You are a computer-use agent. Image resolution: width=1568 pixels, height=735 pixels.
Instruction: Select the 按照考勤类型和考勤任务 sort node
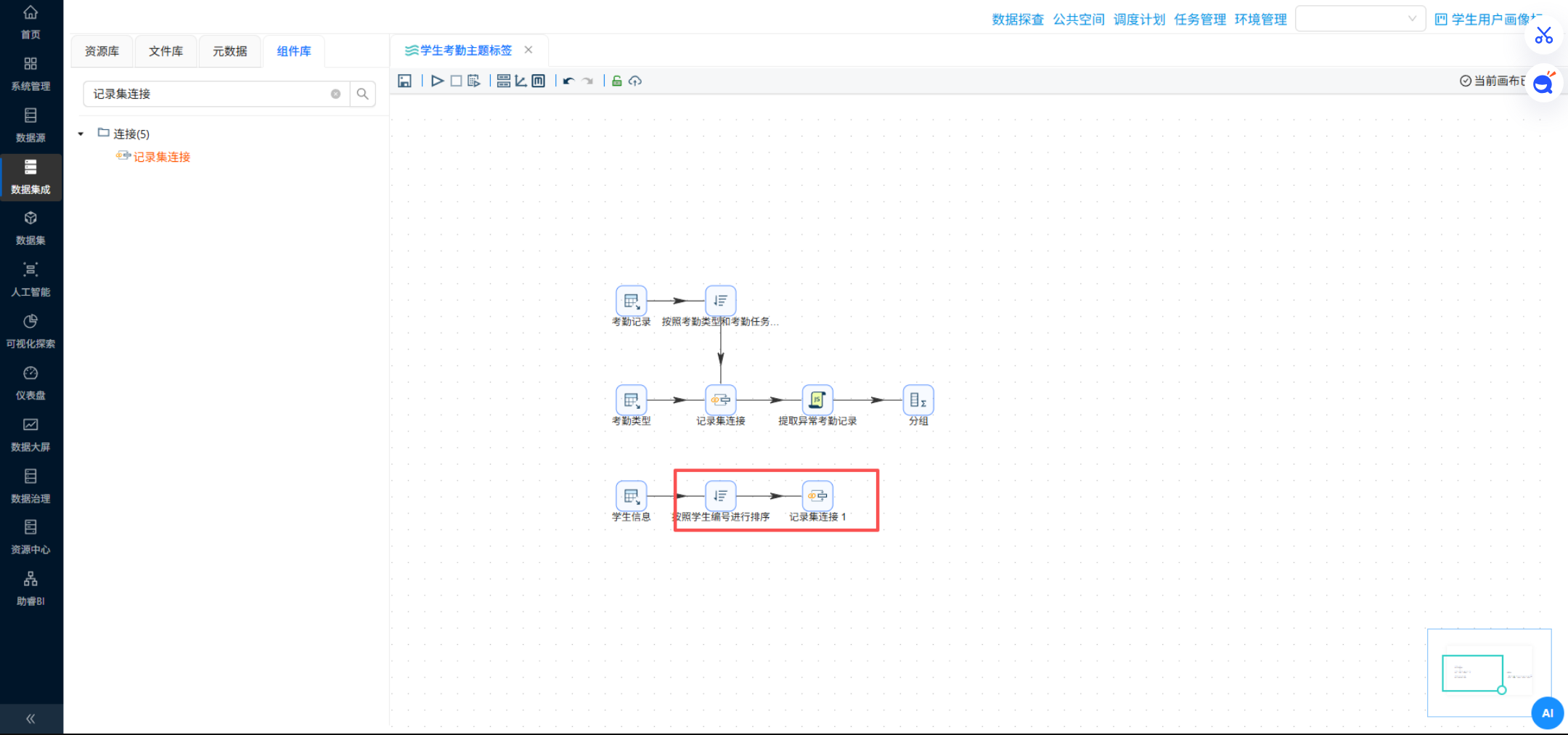[720, 301]
